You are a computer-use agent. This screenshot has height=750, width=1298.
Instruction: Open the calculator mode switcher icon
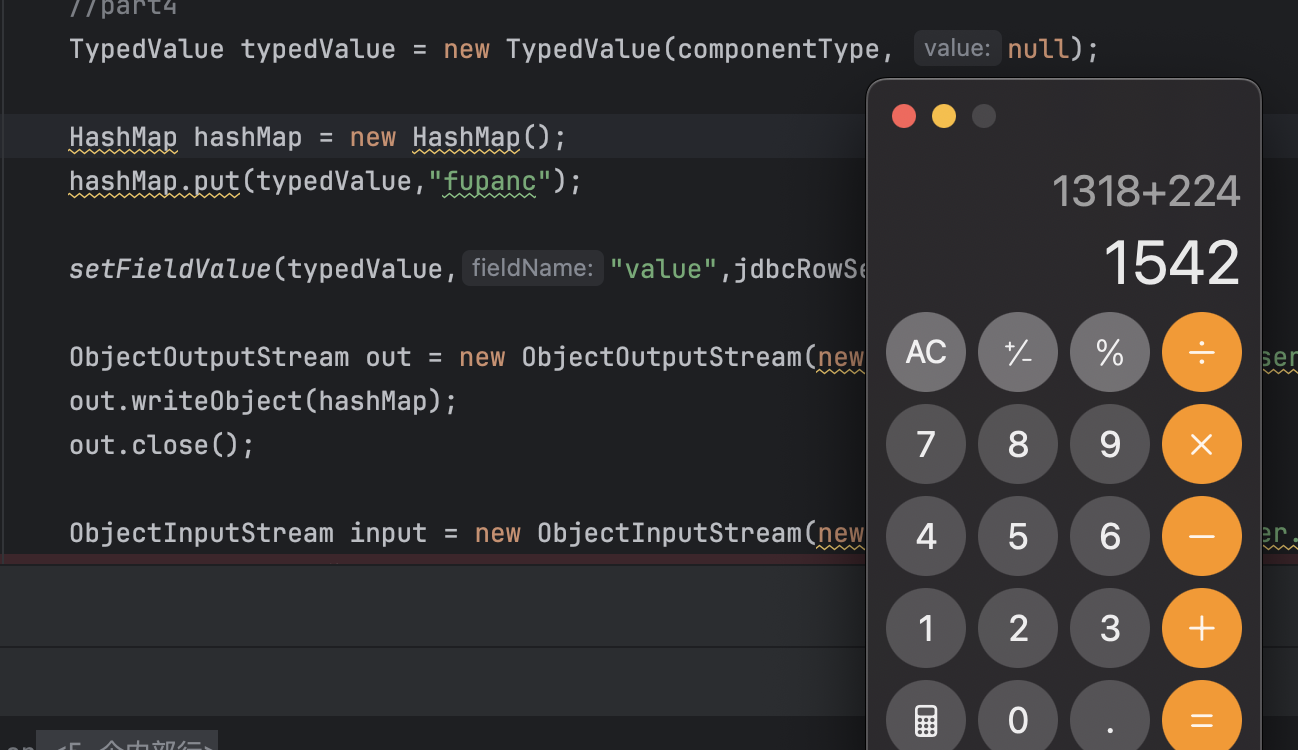coord(926,720)
